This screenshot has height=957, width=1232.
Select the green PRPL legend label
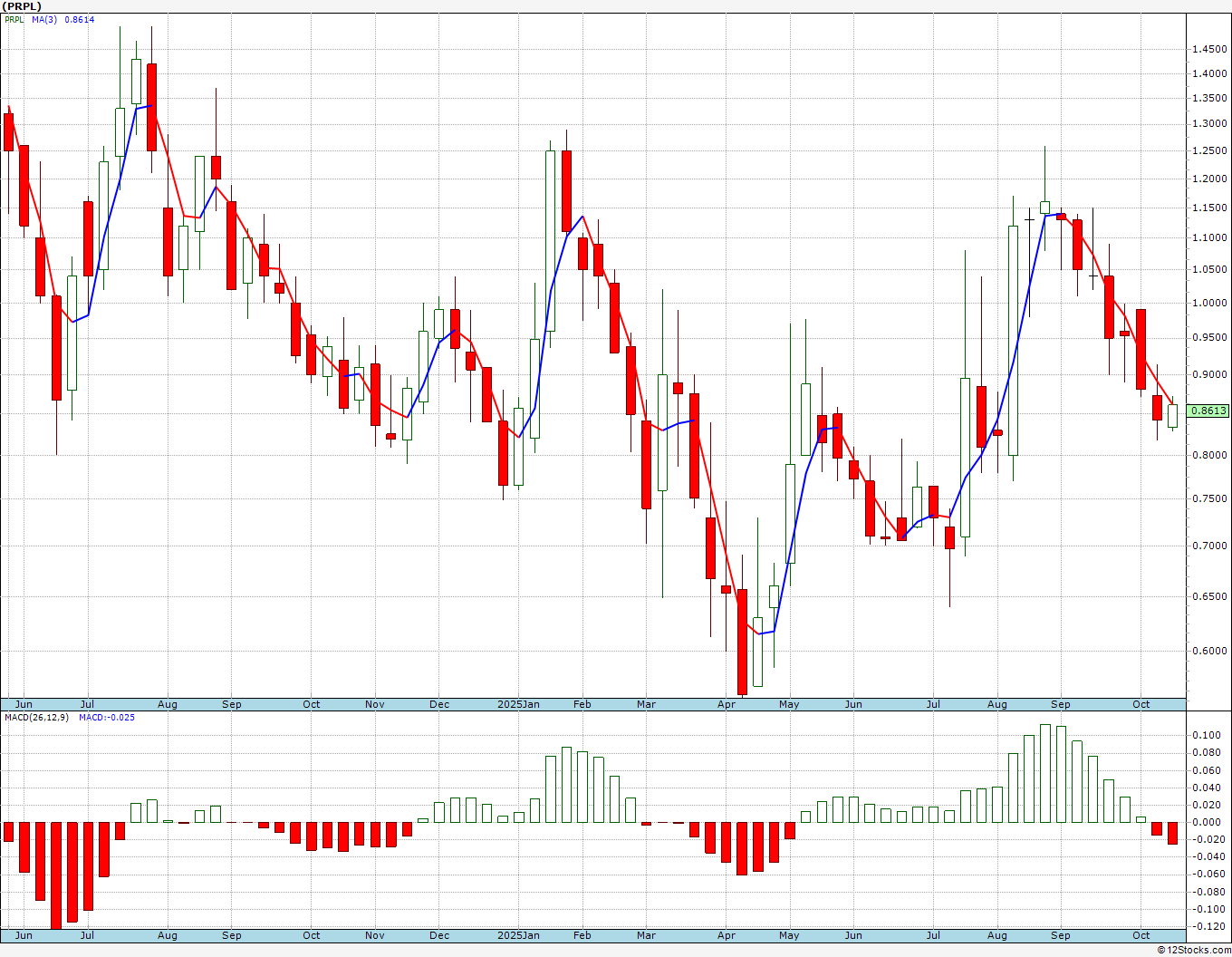pyautogui.click(x=15, y=20)
